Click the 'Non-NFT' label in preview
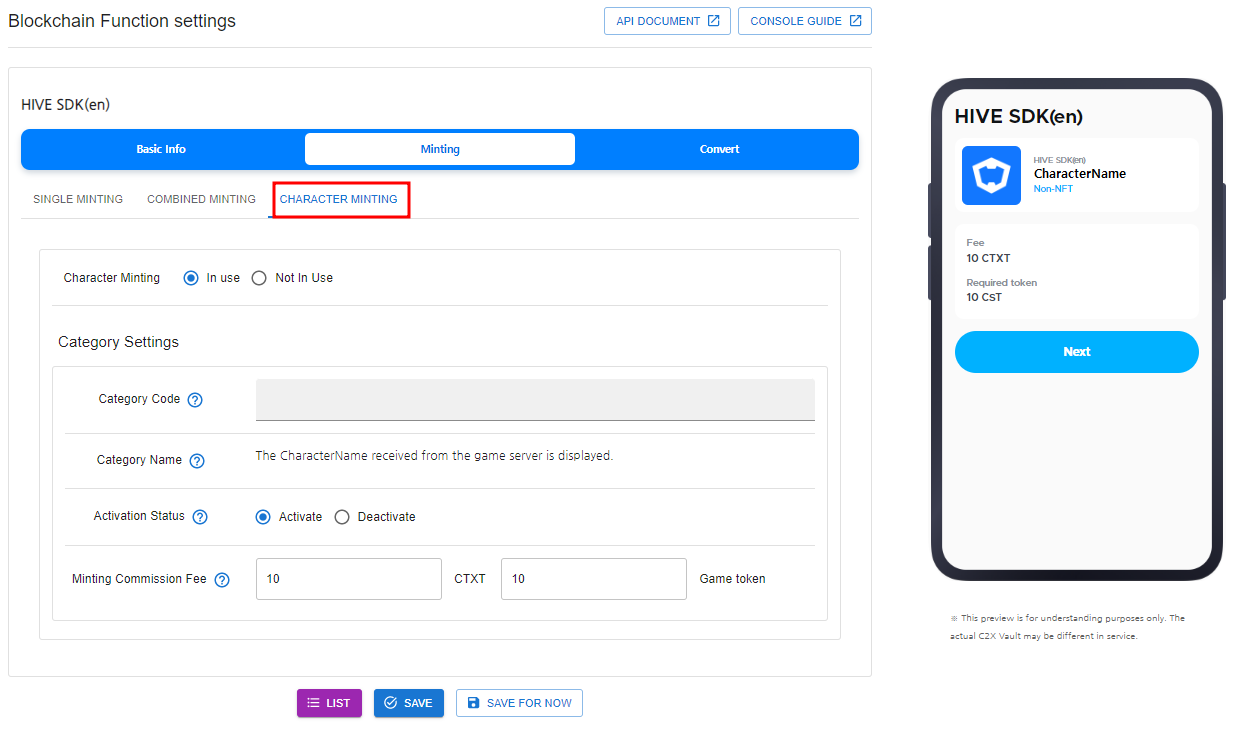The width and height of the screenshot is (1252, 740). pos(1053,189)
